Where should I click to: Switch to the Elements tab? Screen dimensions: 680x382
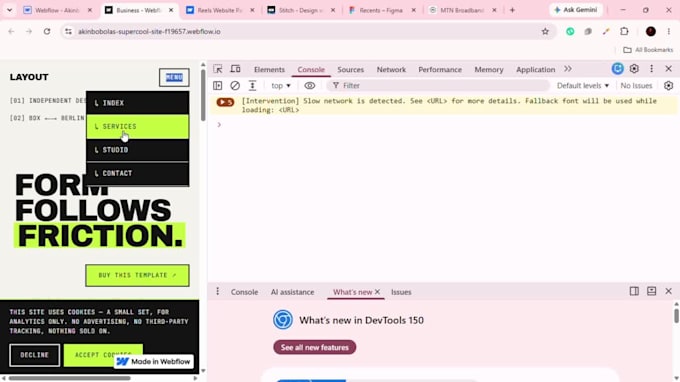coord(269,69)
